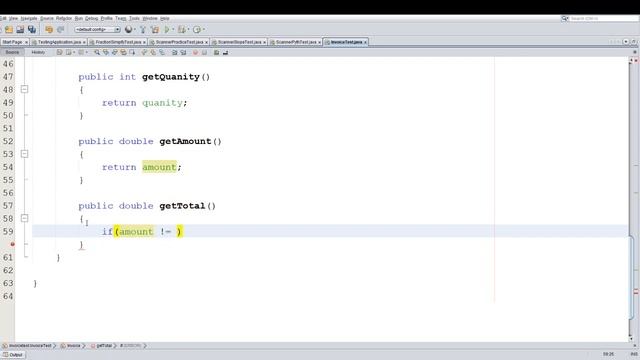Click the Debug Project icon
The height and width of the screenshot is (360, 640).
point(182,29)
